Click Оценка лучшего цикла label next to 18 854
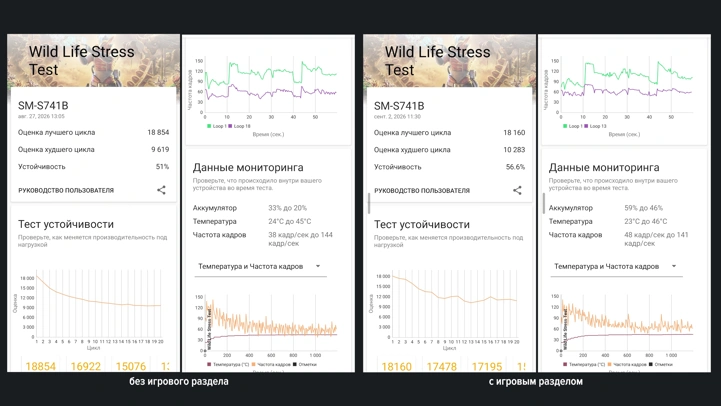The width and height of the screenshot is (721, 406). pos(57,132)
